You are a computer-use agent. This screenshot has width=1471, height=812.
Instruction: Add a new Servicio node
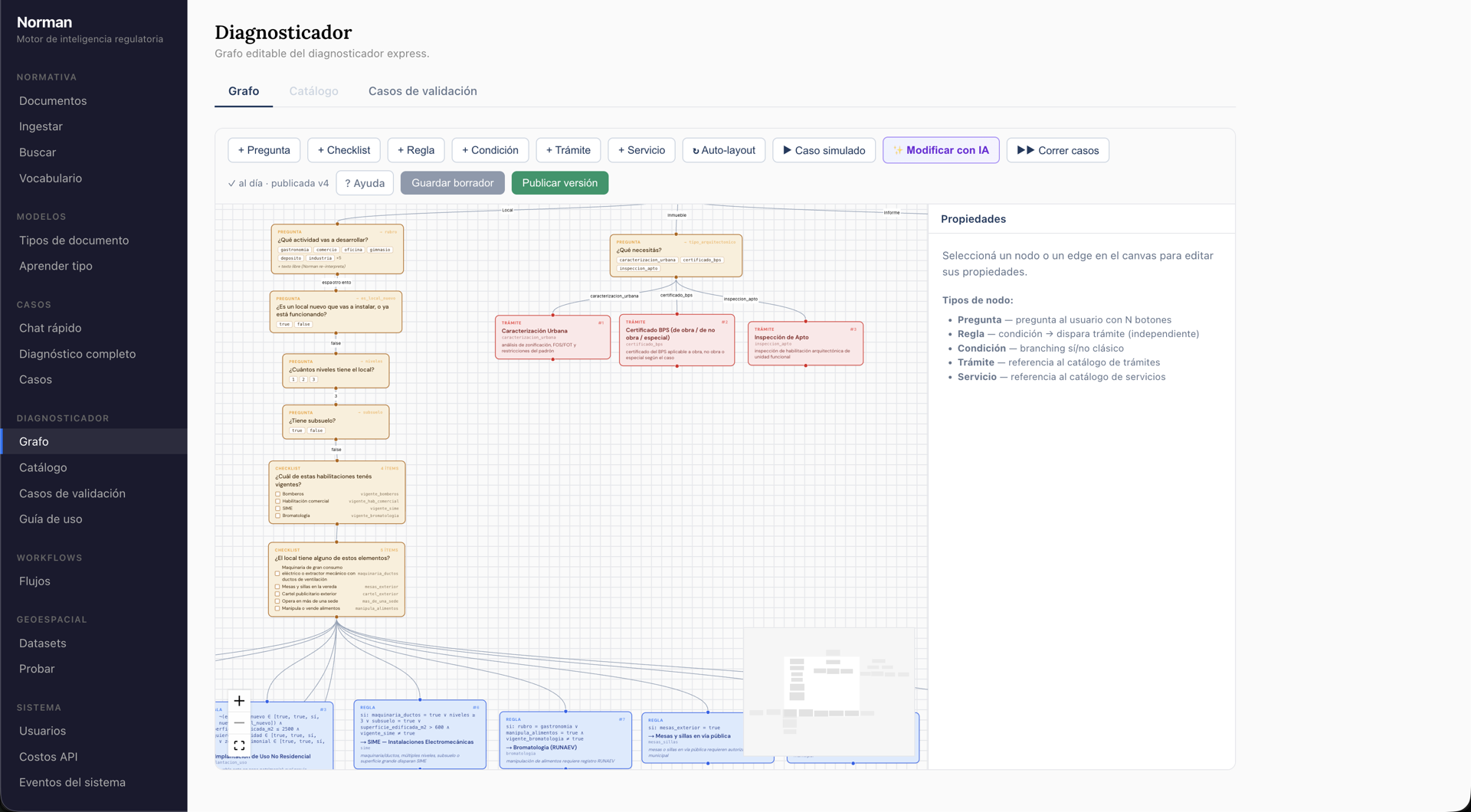pos(641,150)
